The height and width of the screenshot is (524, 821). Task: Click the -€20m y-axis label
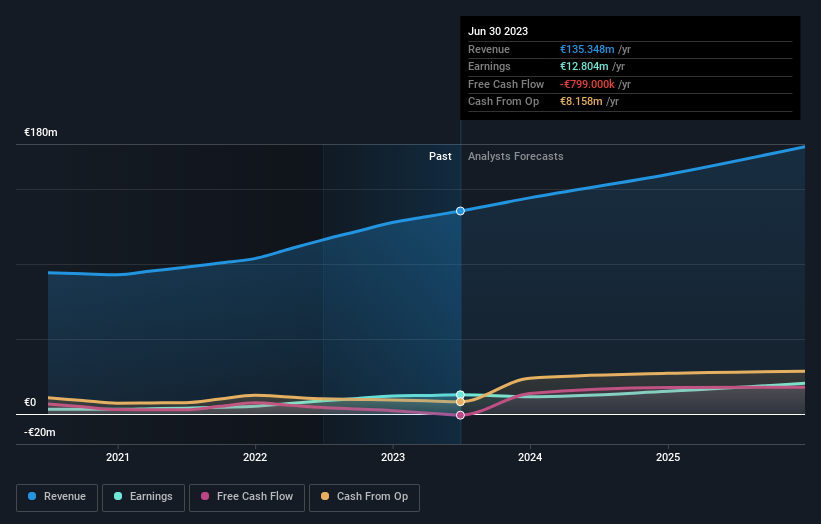coord(40,432)
